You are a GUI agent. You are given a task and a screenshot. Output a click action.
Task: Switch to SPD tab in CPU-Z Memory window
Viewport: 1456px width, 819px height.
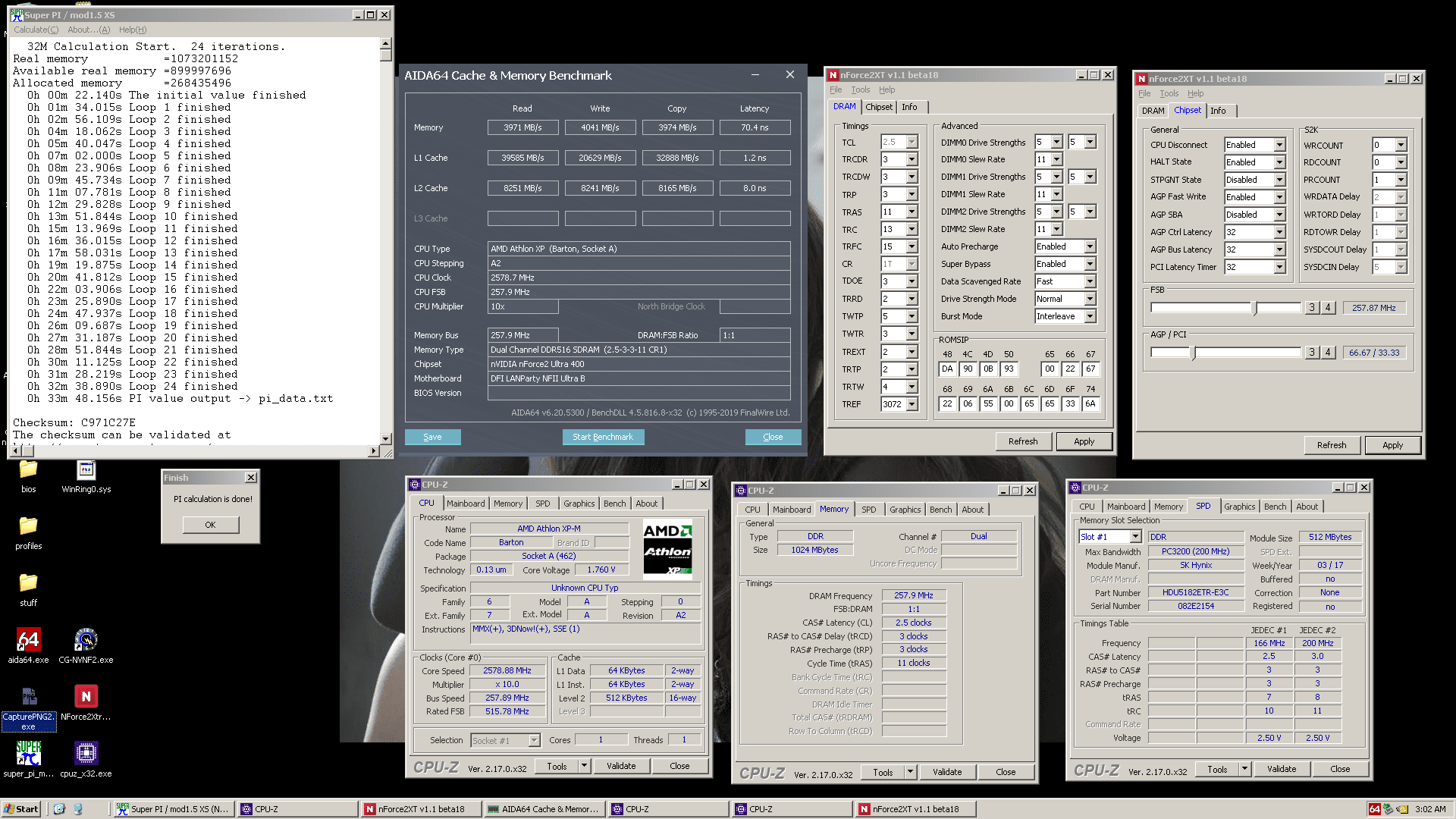point(868,510)
